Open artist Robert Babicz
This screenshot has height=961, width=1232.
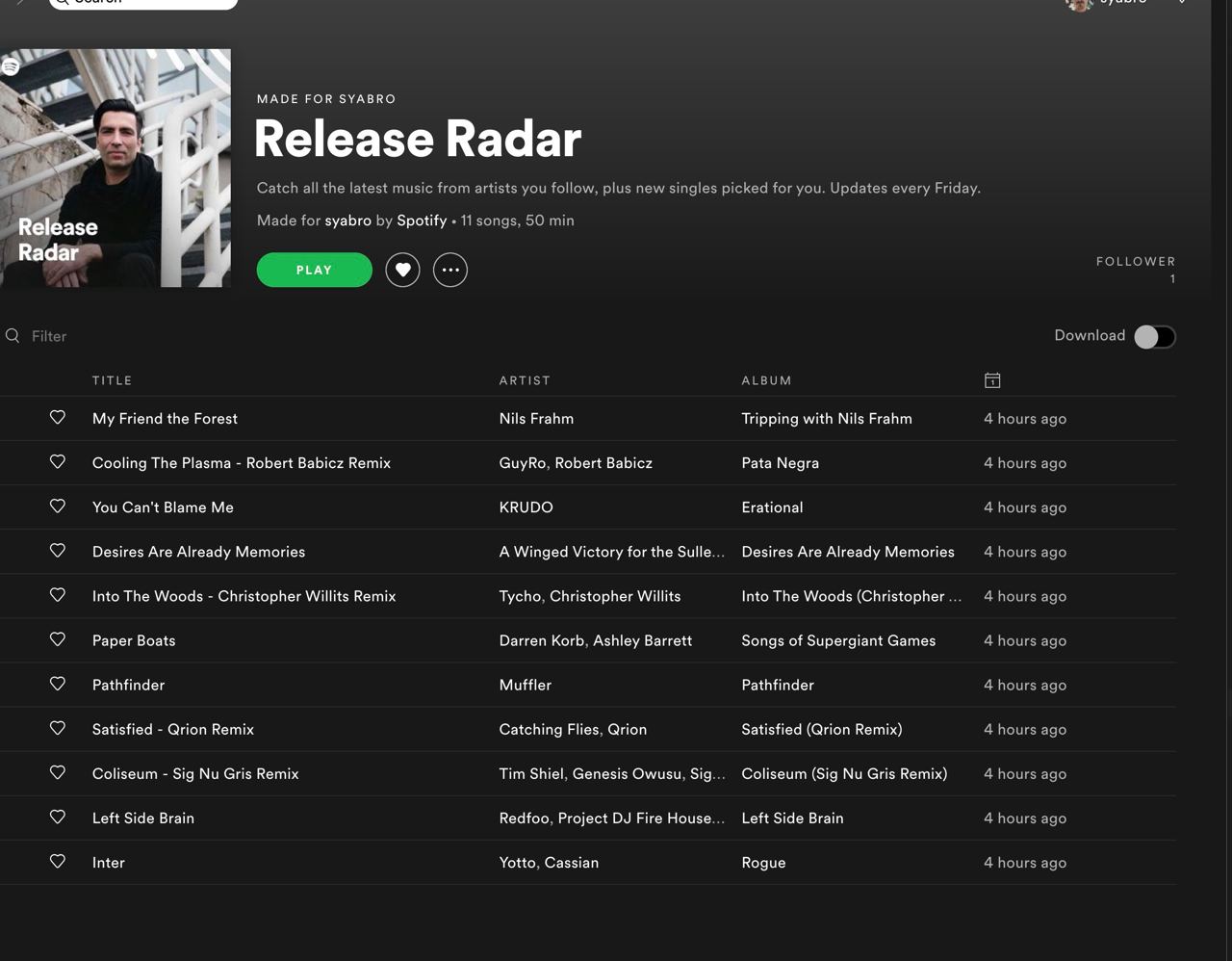[x=603, y=462]
